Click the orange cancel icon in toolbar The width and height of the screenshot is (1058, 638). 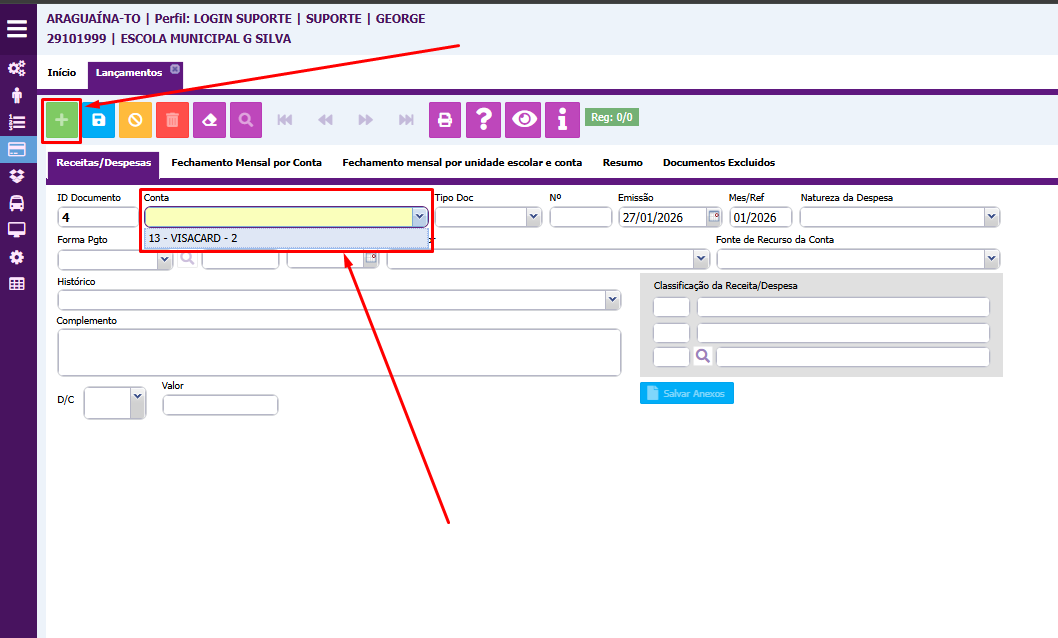tap(135, 120)
